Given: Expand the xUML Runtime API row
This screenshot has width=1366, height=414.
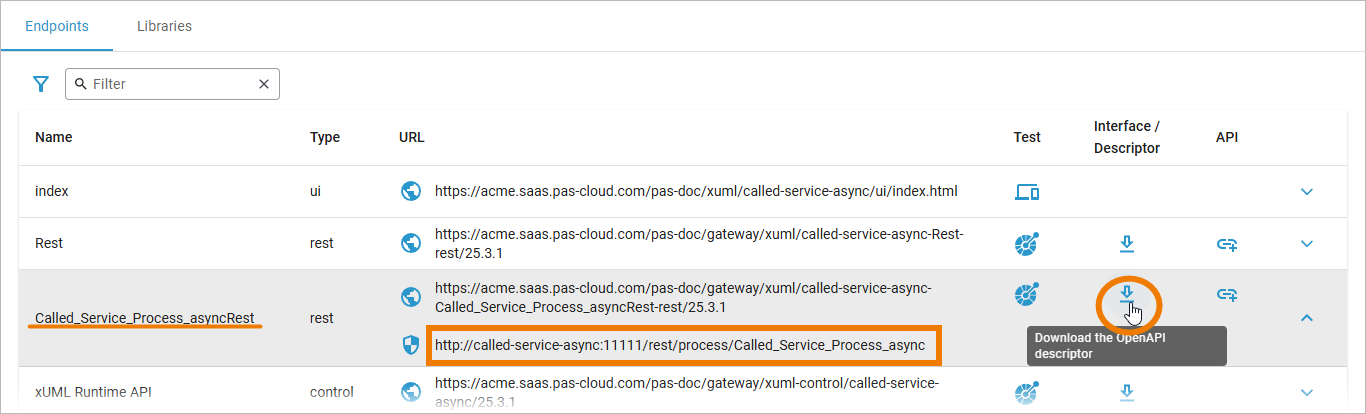Looking at the screenshot, I should coord(1306,393).
